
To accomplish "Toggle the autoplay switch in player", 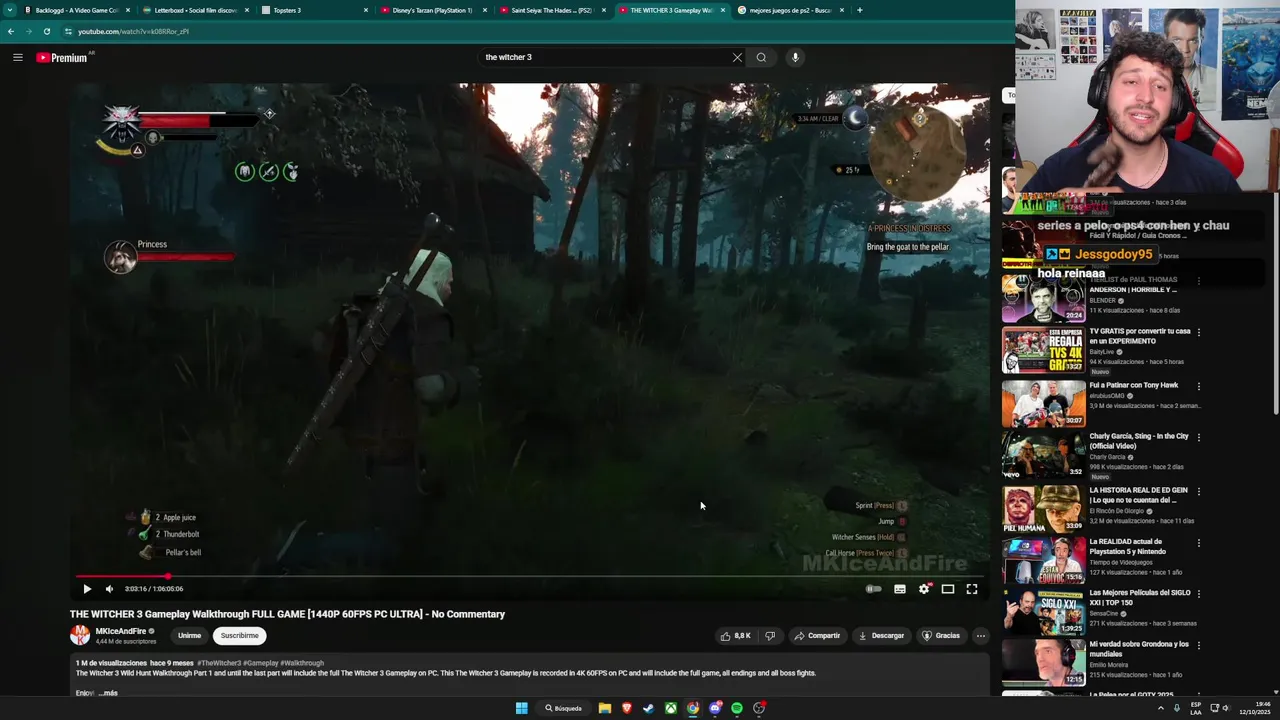I will click(x=874, y=589).
